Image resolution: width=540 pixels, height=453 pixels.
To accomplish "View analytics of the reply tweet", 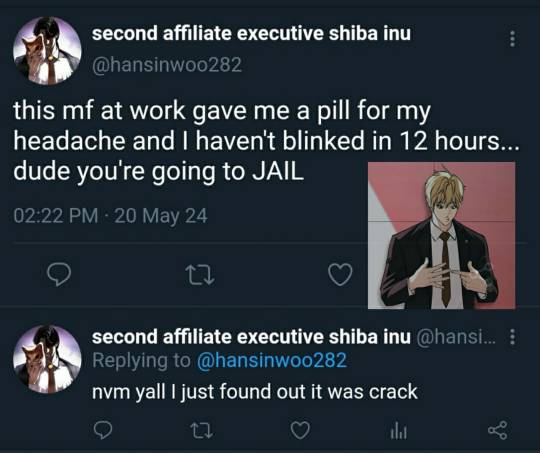I will point(398,431).
